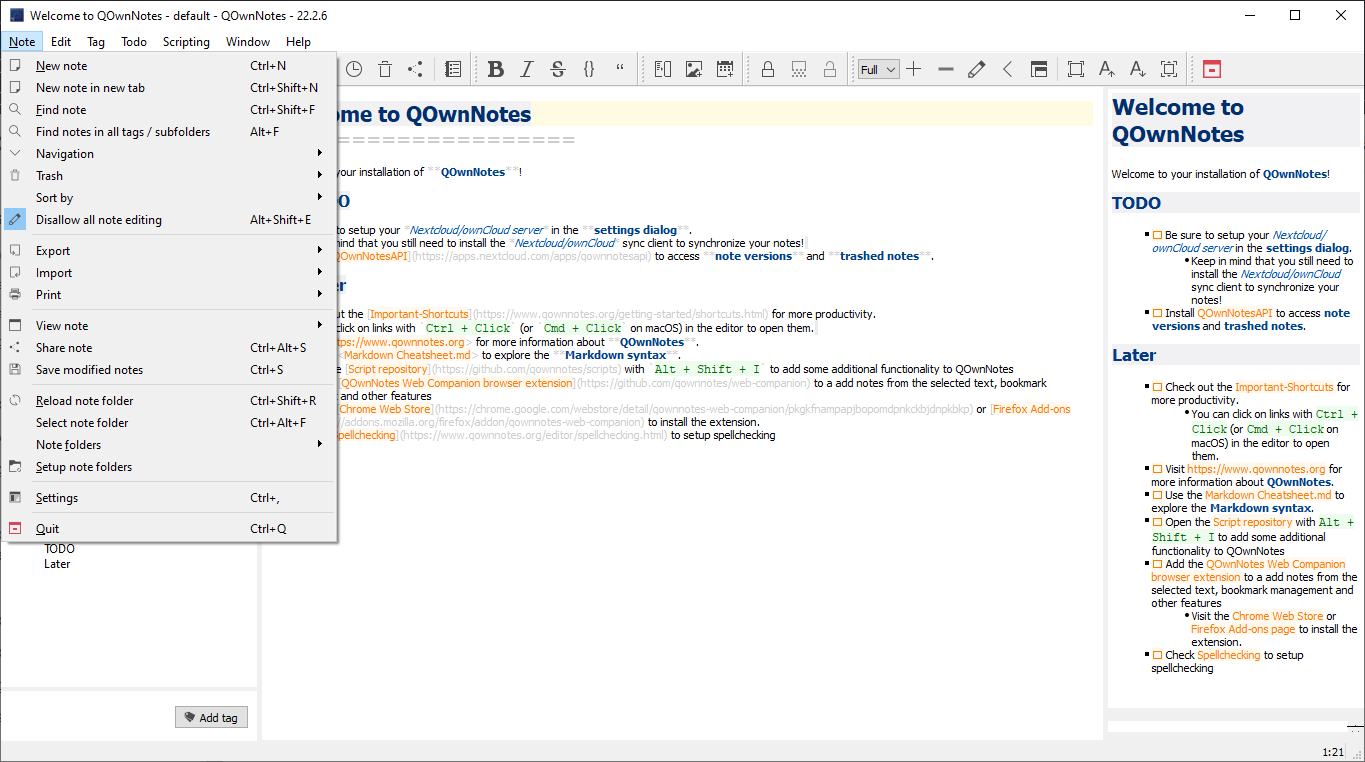The height and width of the screenshot is (762, 1365).
Task: Click the first closed padlock encrypt icon
Action: [x=768, y=69]
